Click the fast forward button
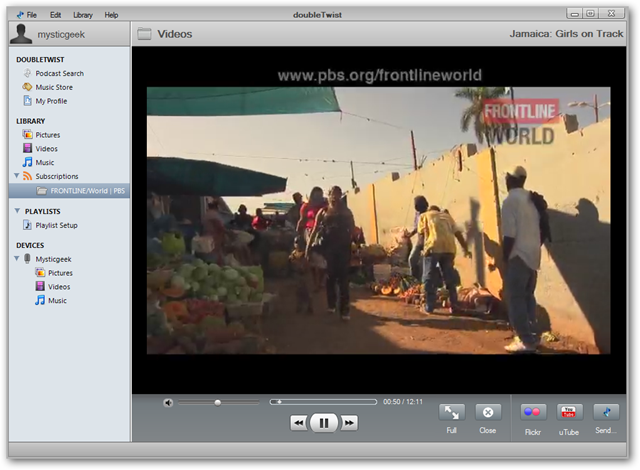The height and width of the screenshot is (470, 640). click(x=349, y=423)
